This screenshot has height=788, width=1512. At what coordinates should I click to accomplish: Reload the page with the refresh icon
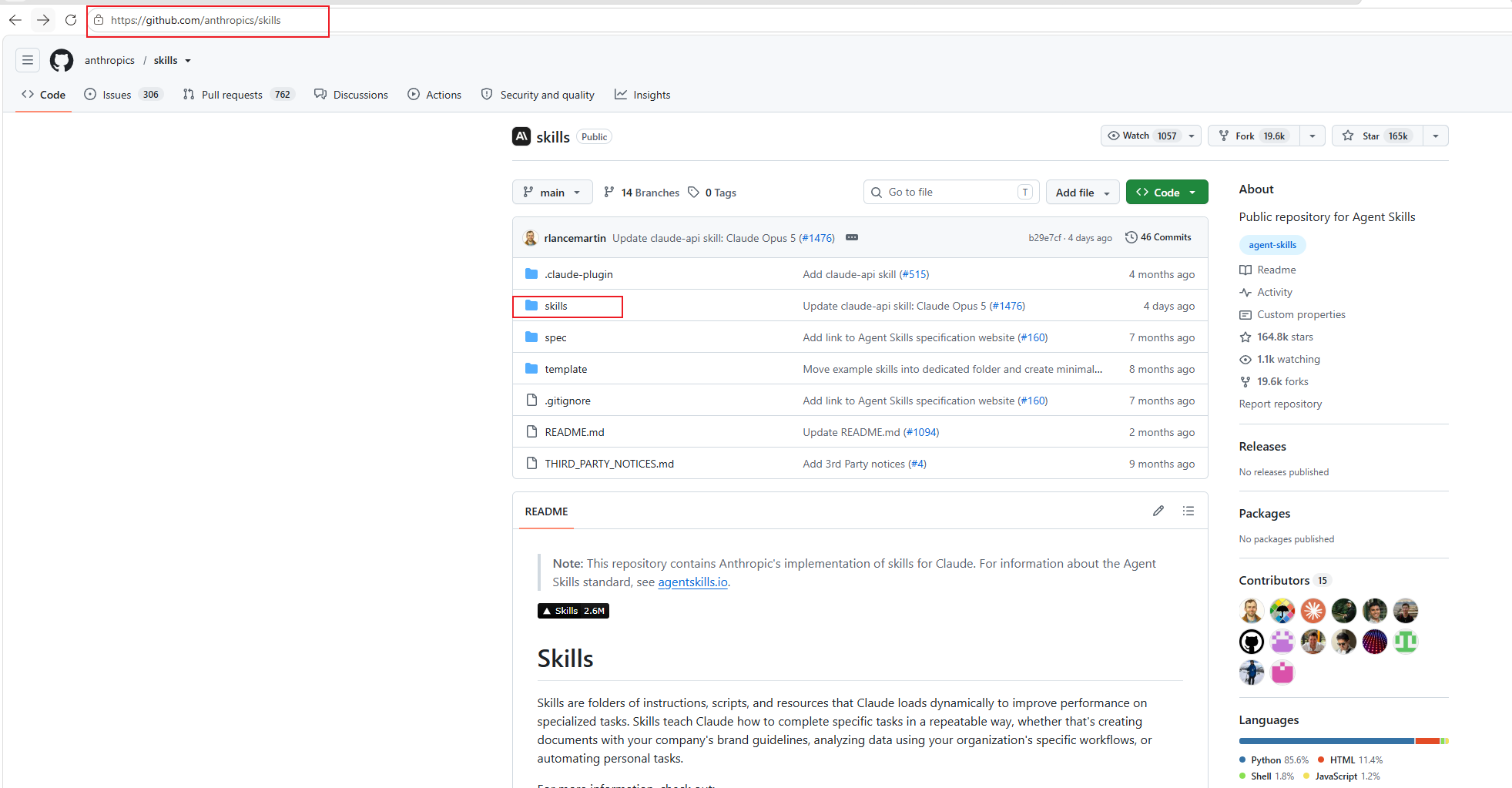(x=71, y=20)
